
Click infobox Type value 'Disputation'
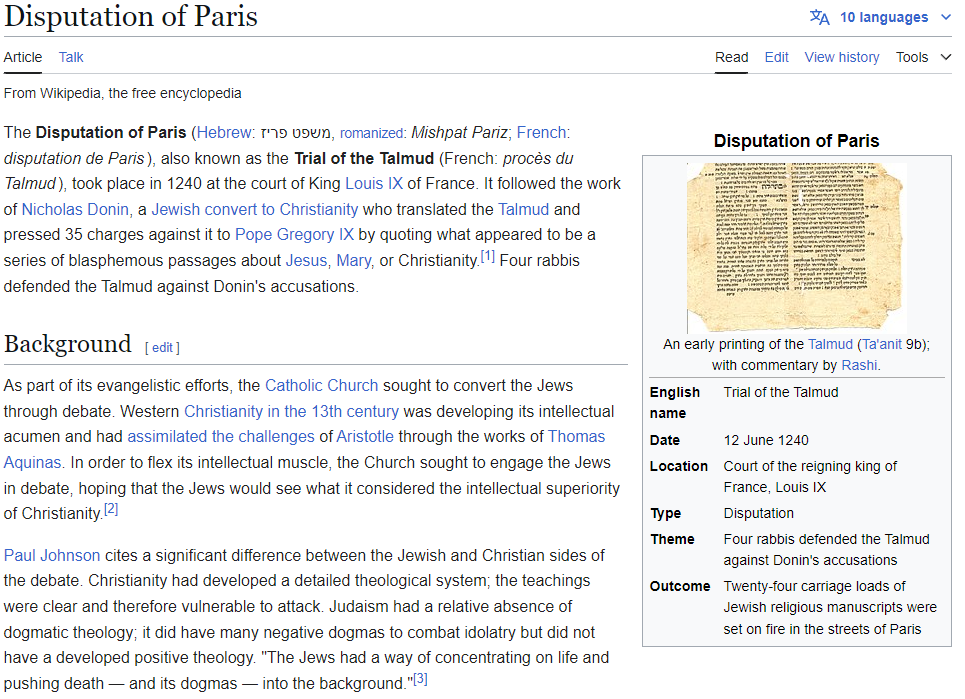759,513
